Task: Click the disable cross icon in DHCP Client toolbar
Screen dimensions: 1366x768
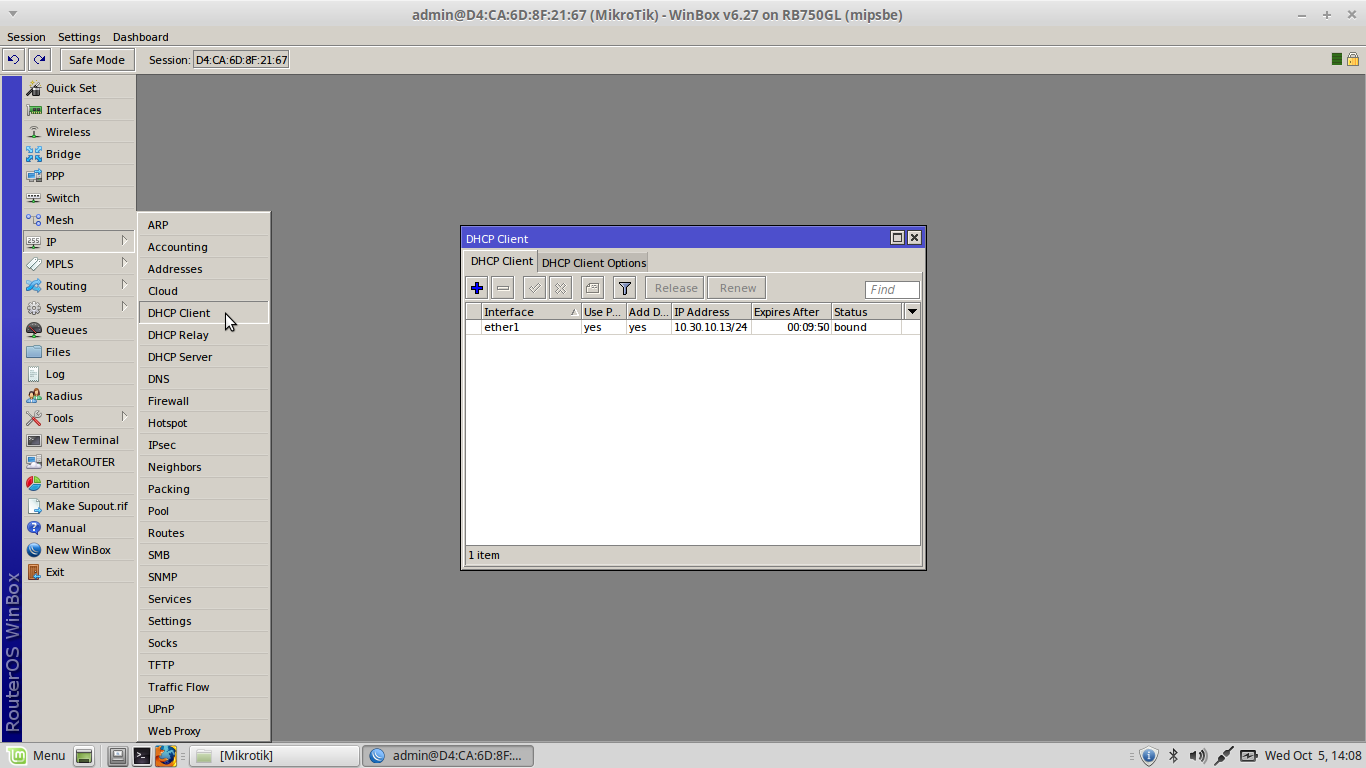Action: [561, 288]
